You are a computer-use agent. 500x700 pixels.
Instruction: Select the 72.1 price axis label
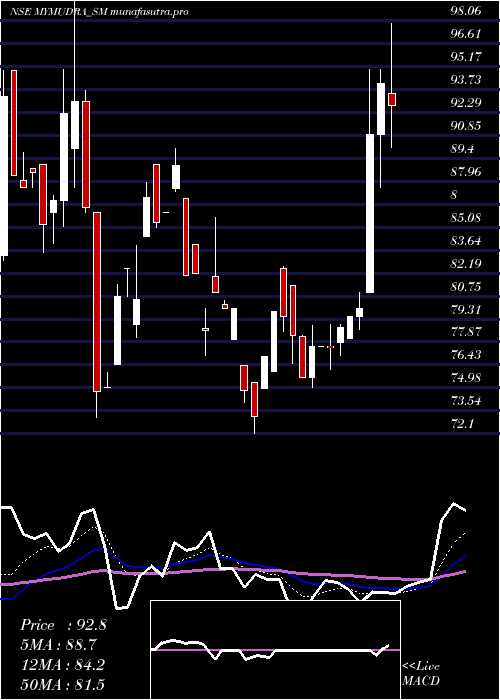click(462, 423)
